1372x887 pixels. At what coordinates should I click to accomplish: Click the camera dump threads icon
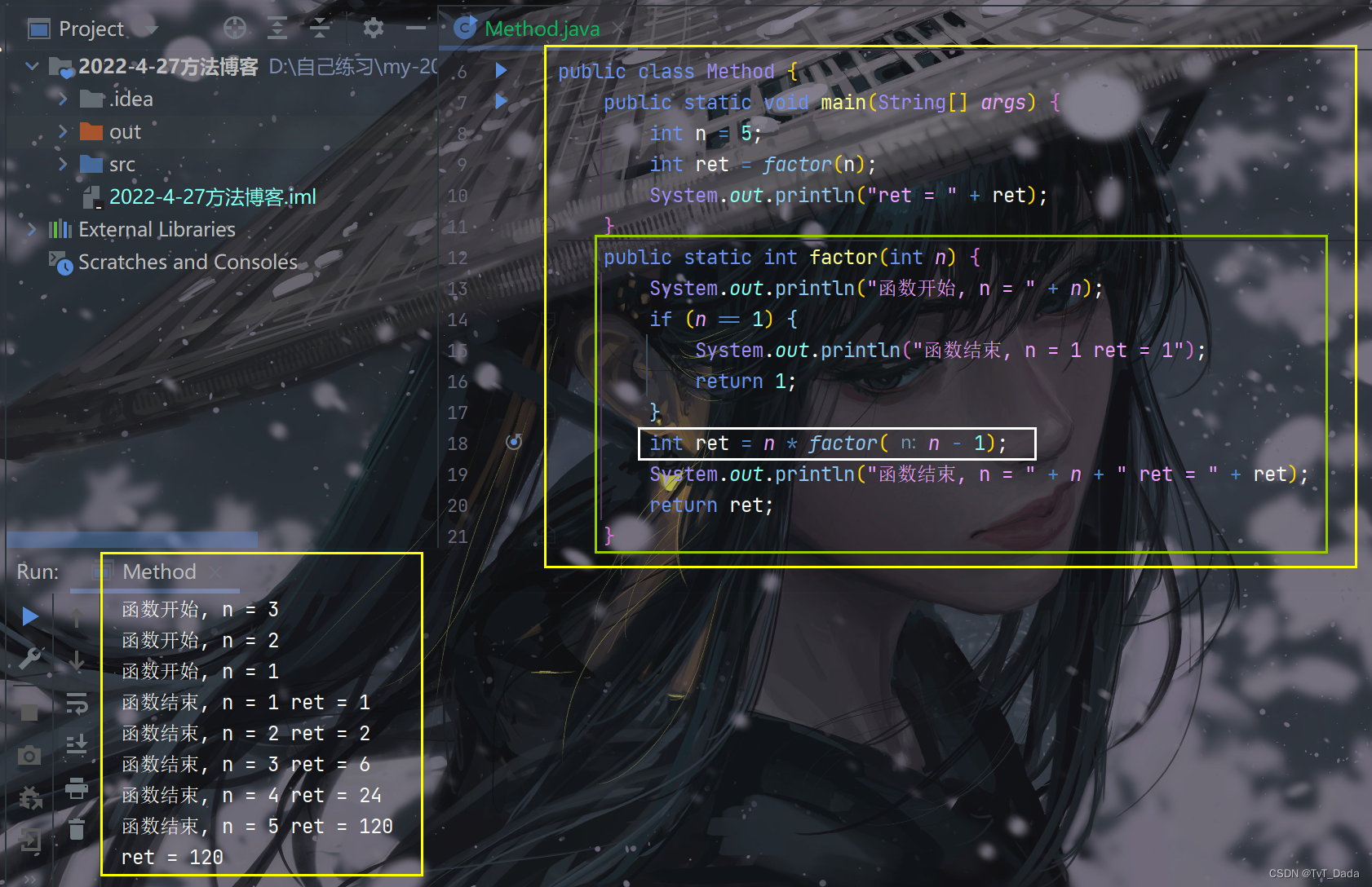(29, 756)
